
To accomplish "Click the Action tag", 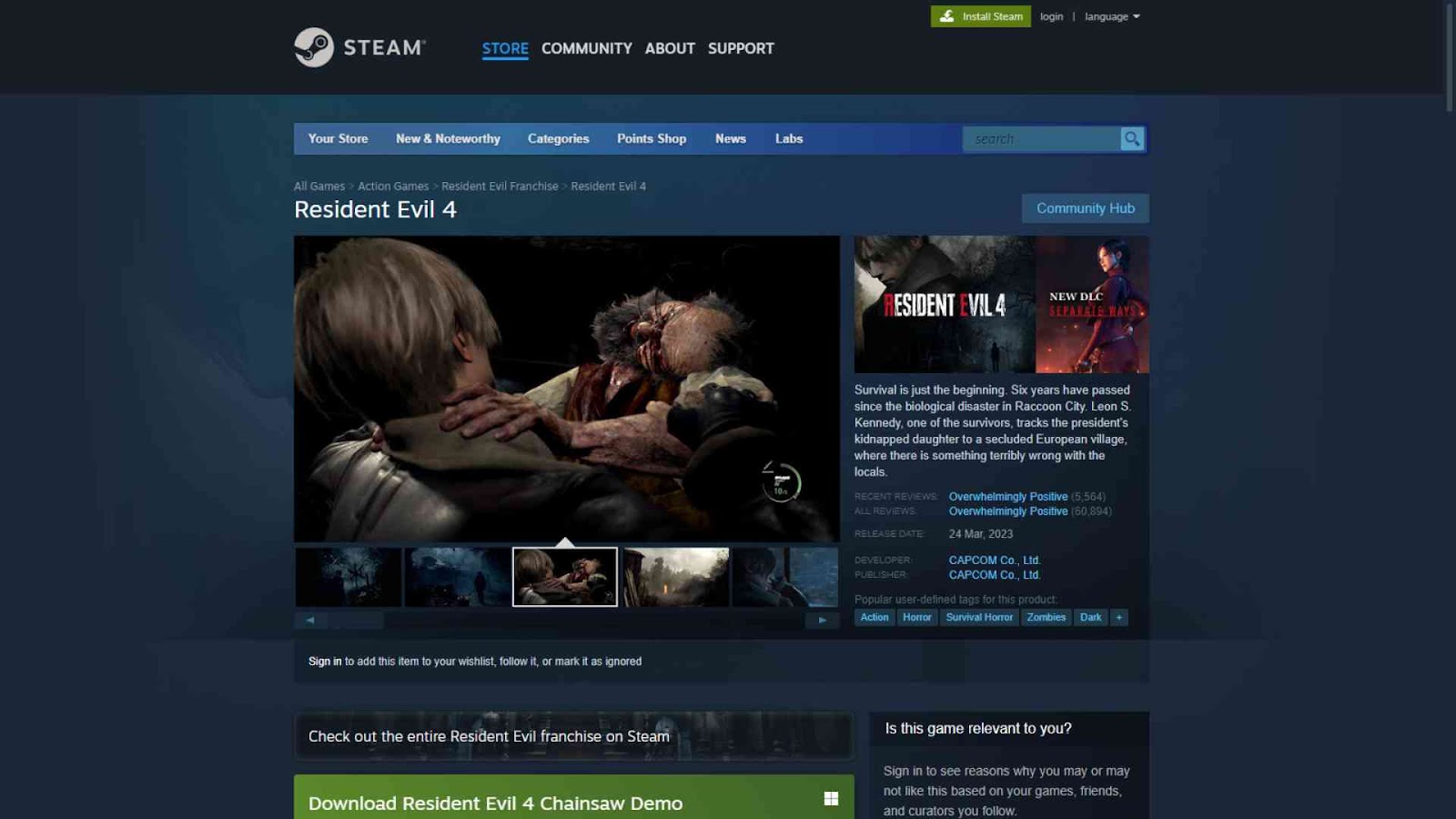I will (x=875, y=617).
